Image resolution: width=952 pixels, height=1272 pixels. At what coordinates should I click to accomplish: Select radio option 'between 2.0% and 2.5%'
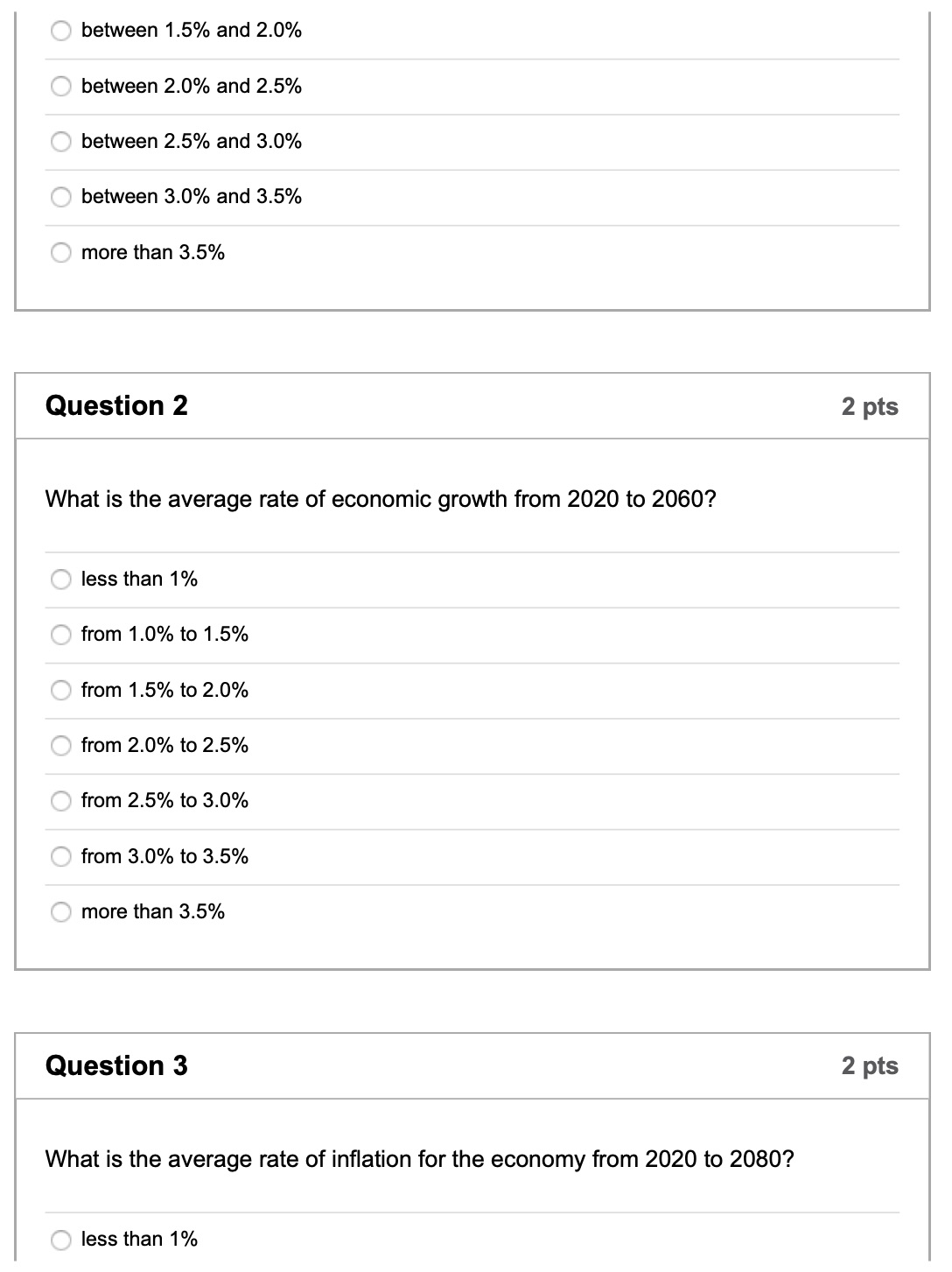click(61, 86)
